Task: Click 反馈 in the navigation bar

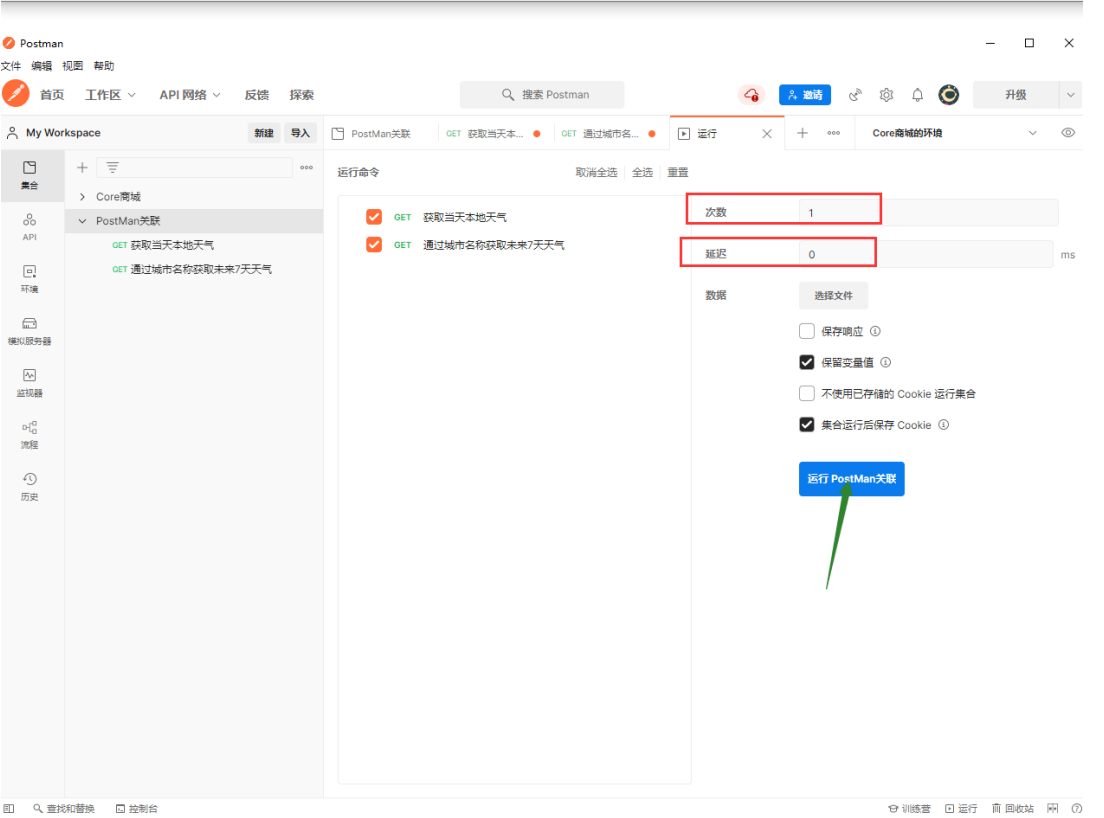Action: (x=256, y=94)
